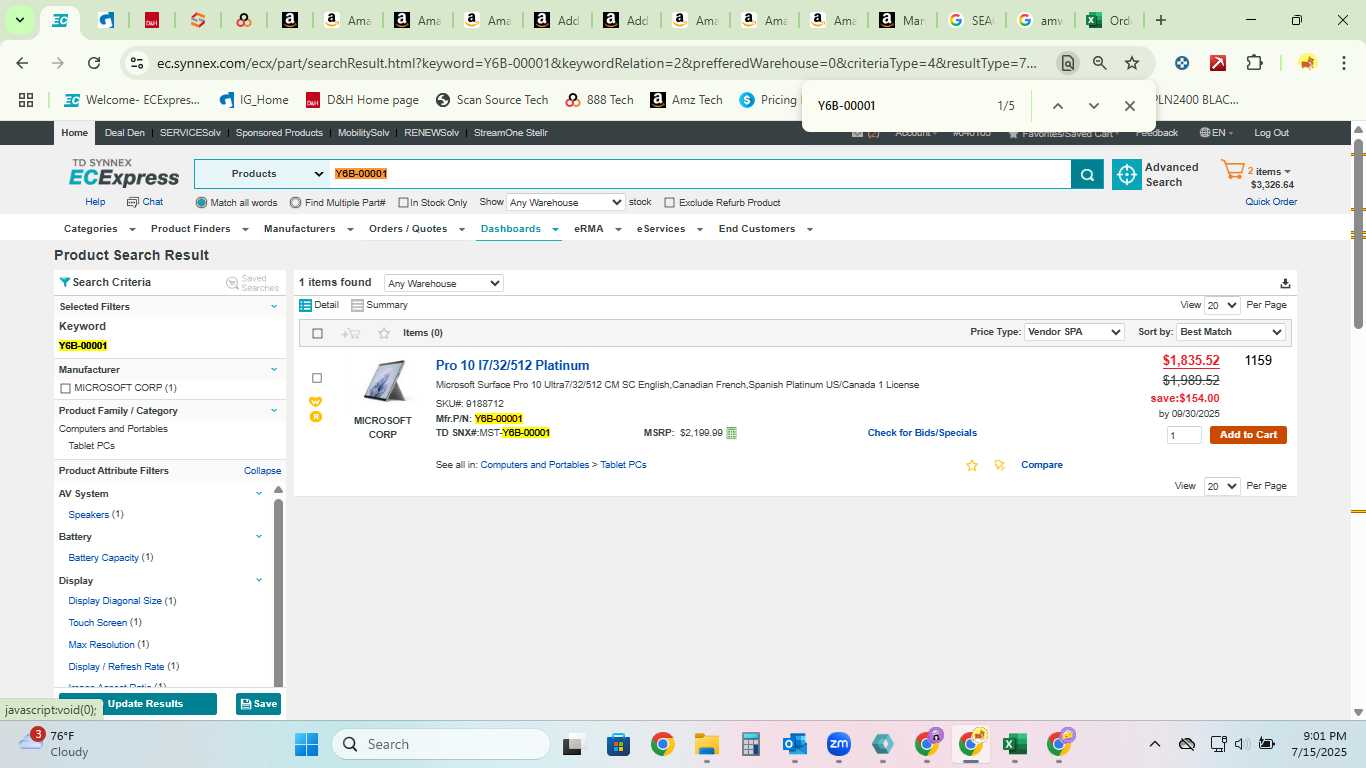Open Advanced Search crosshair icon
The width and height of the screenshot is (1366, 768).
1127,174
